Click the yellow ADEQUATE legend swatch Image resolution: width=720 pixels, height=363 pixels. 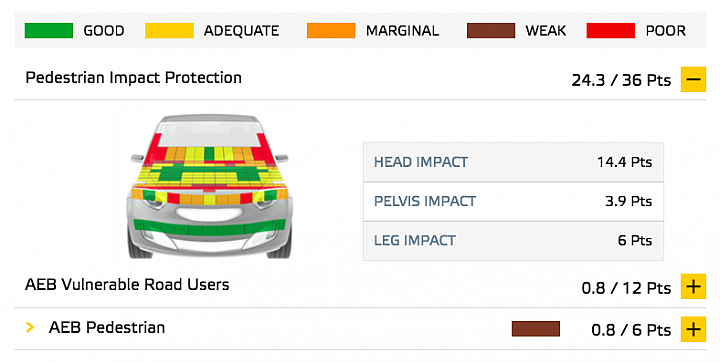click(169, 30)
